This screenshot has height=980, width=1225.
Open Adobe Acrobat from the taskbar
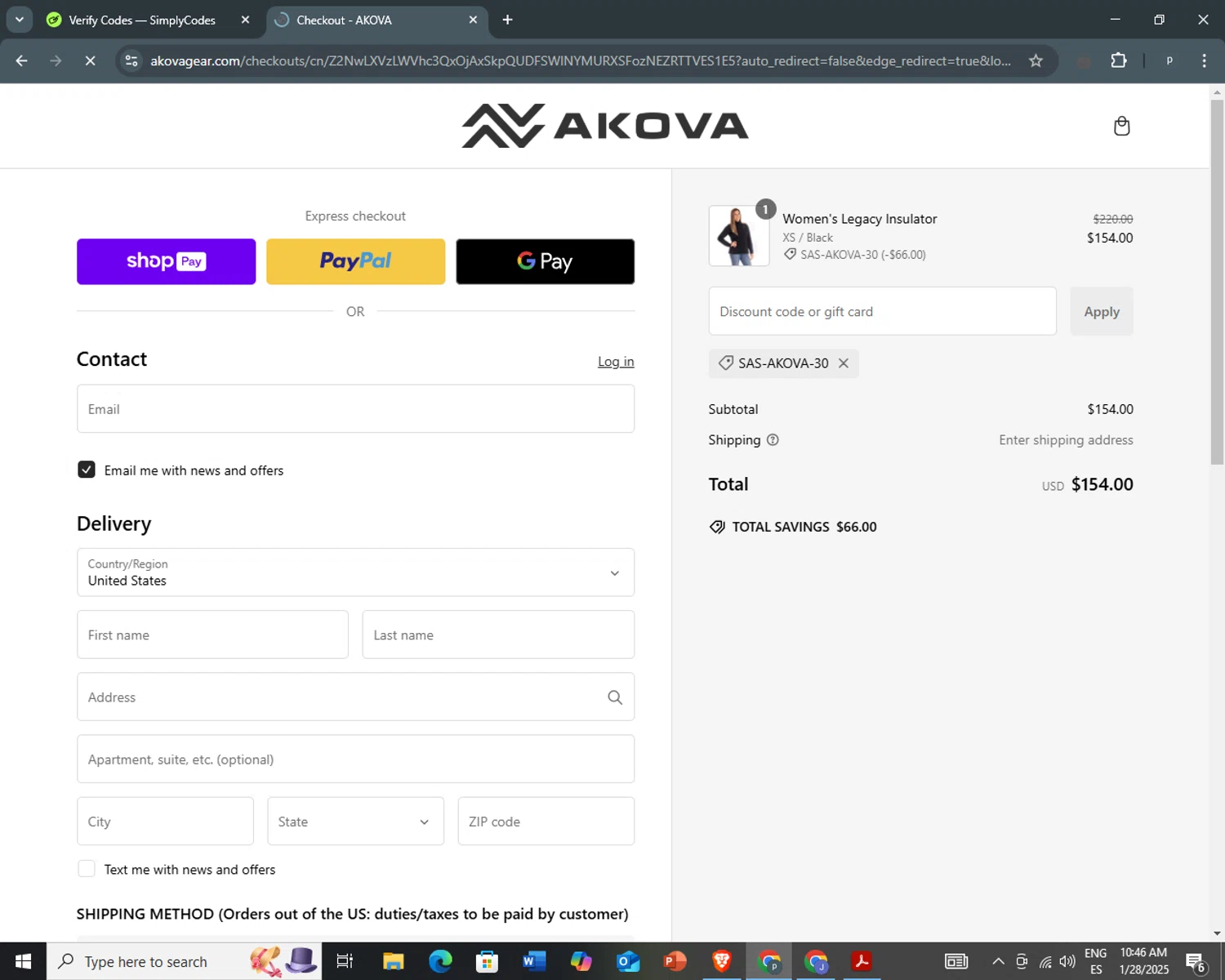[x=862, y=961]
